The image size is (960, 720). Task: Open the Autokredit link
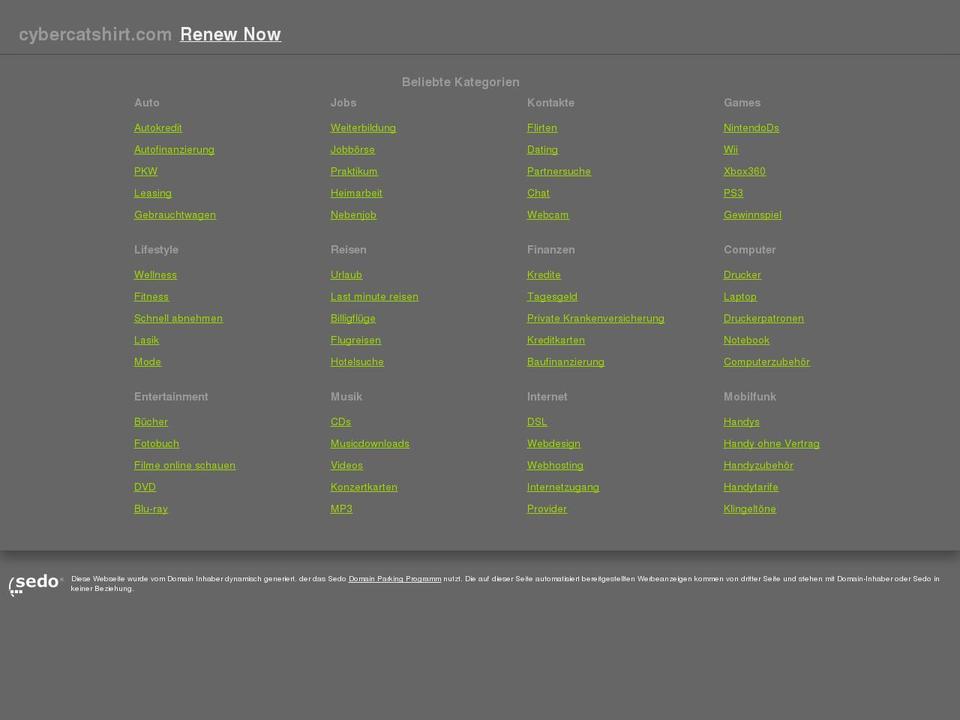[x=158, y=128]
